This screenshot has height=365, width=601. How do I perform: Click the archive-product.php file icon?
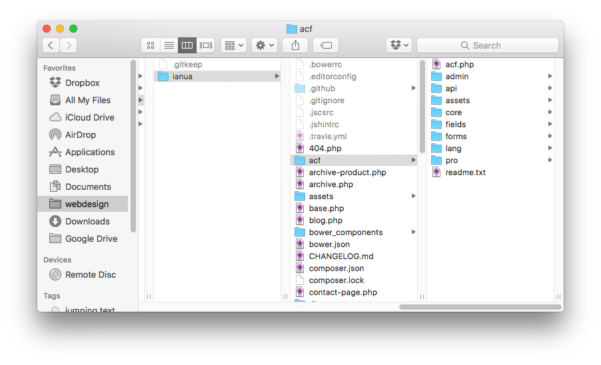(x=300, y=172)
